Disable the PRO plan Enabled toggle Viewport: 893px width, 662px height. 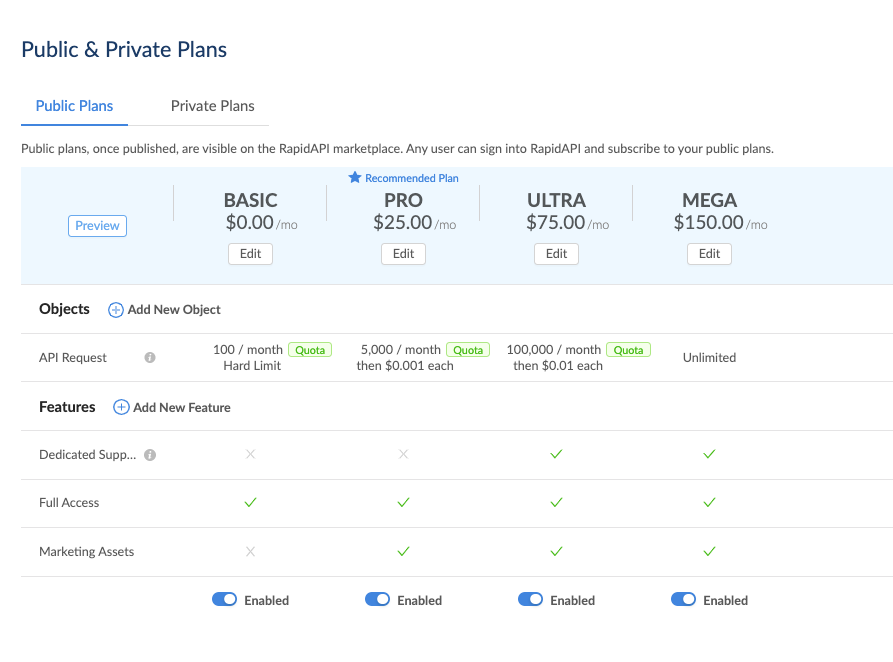point(377,600)
